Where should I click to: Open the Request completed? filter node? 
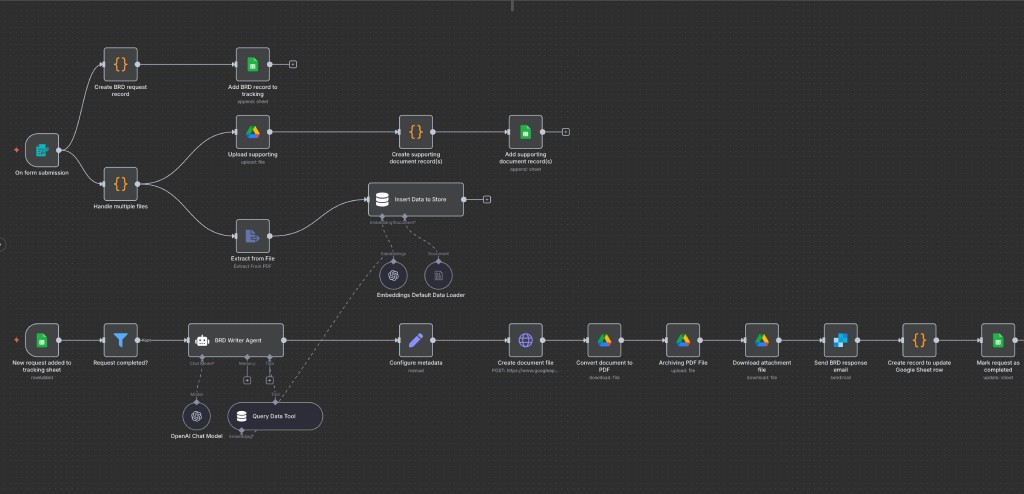click(x=121, y=340)
